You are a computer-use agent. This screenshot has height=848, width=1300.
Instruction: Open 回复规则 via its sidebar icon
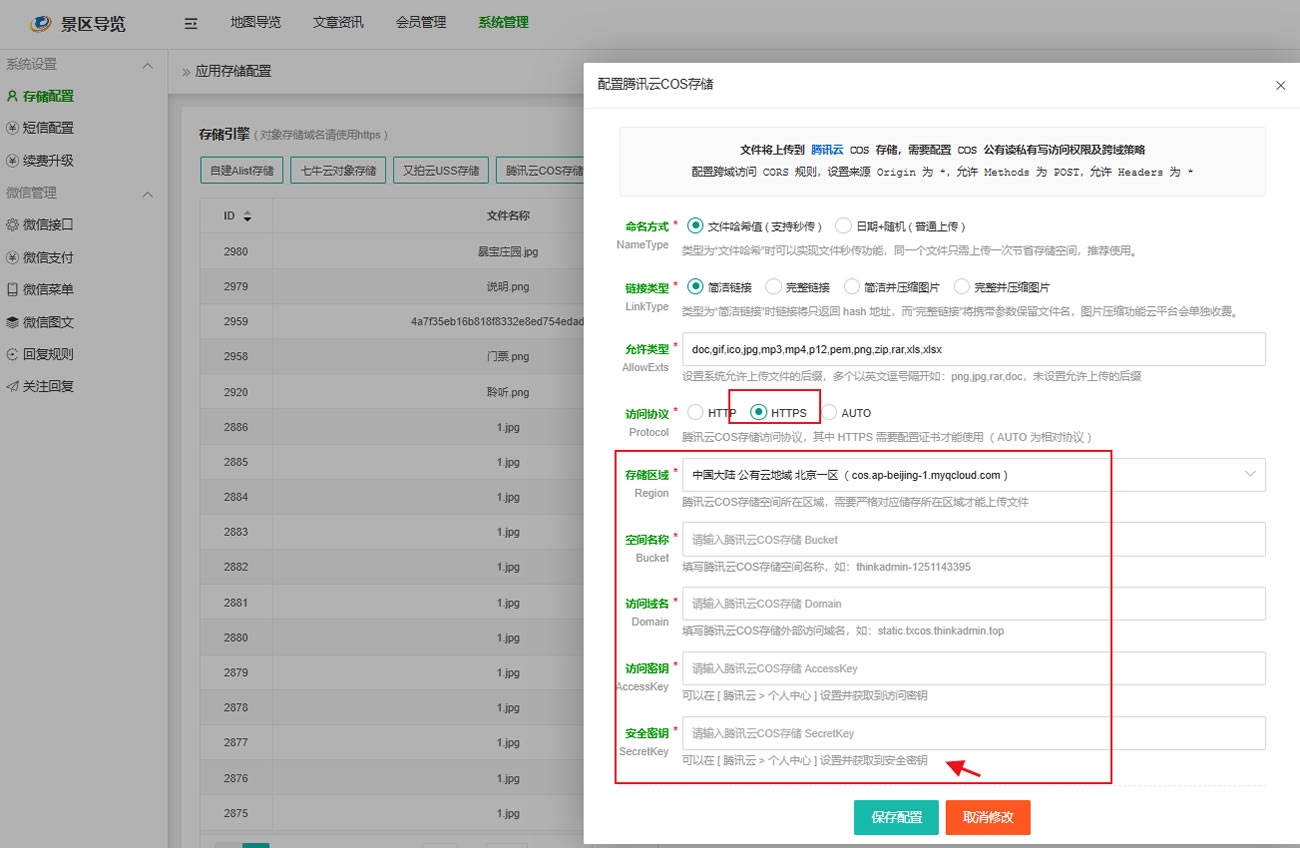pos(12,354)
